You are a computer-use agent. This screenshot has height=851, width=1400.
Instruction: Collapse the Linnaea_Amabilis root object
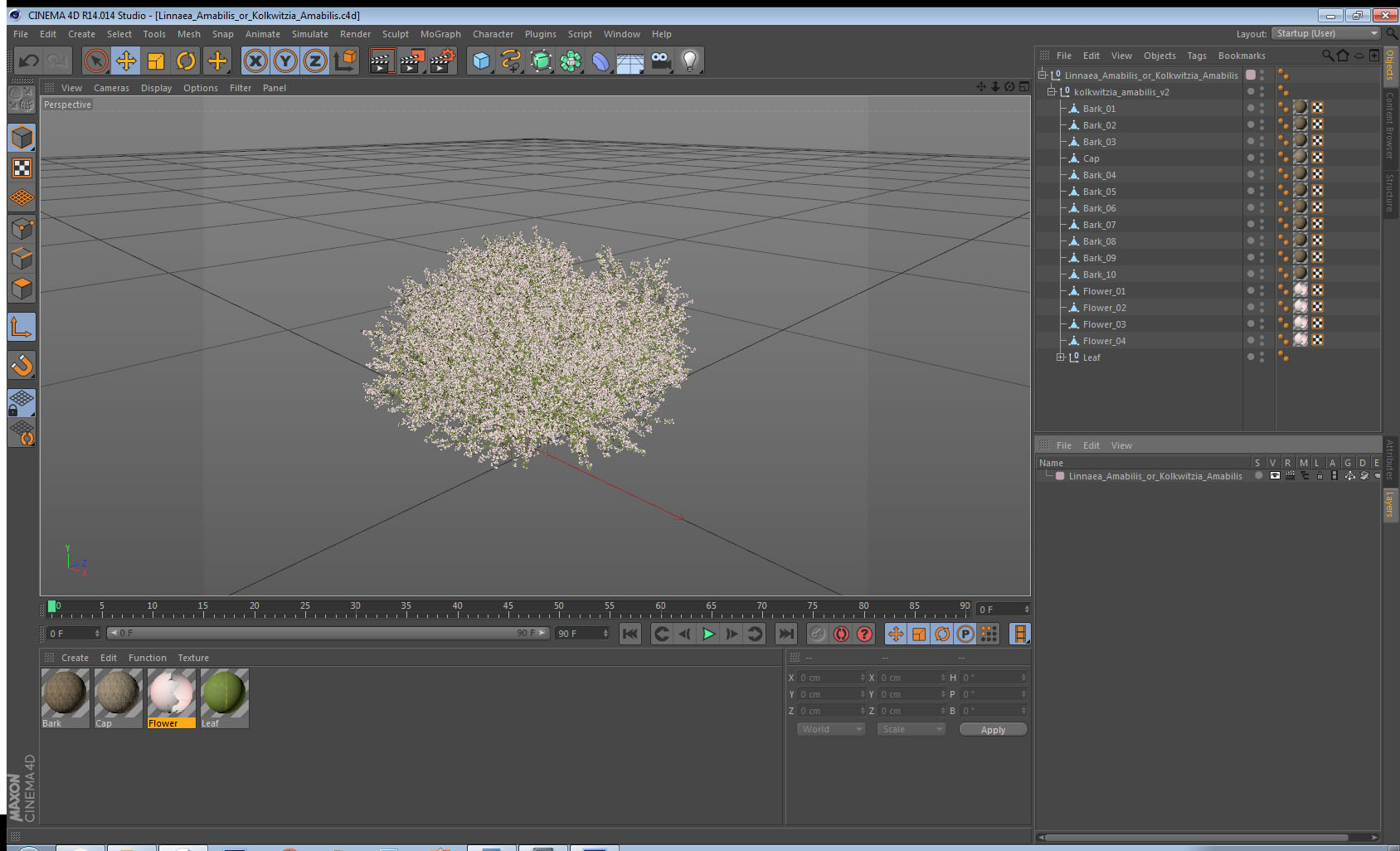pos(1043,75)
